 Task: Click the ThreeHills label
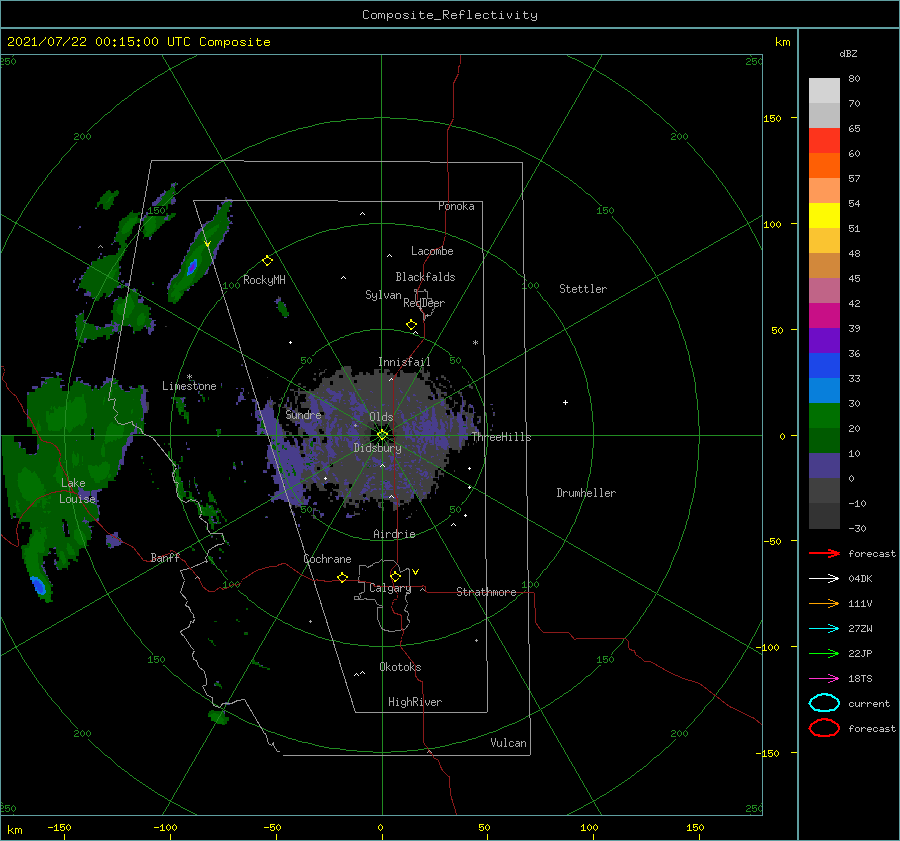click(x=502, y=437)
